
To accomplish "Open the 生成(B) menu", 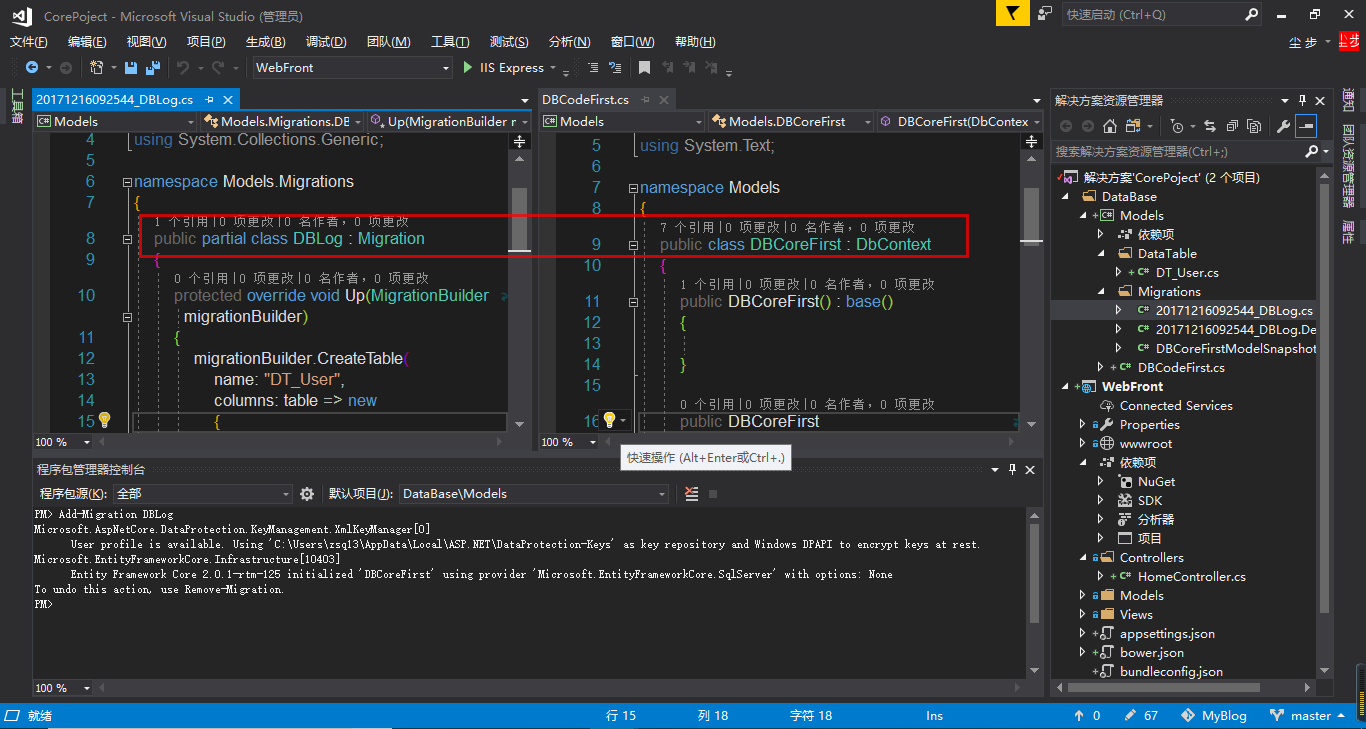I will coord(265,42).
